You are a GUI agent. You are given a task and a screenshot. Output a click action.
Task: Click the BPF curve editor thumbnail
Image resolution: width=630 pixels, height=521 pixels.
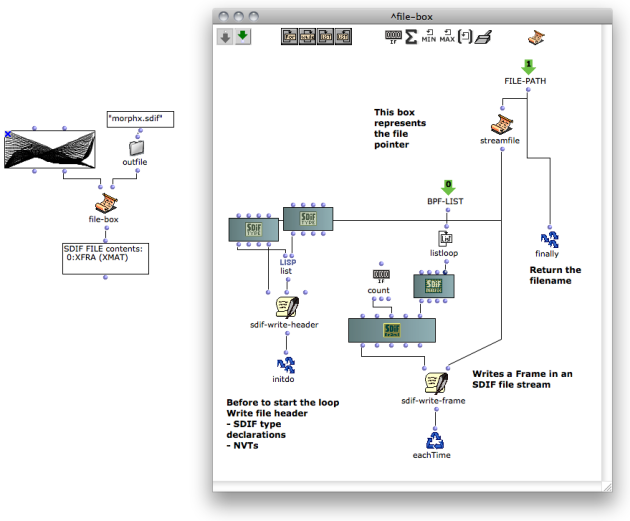tap(50, 149)
